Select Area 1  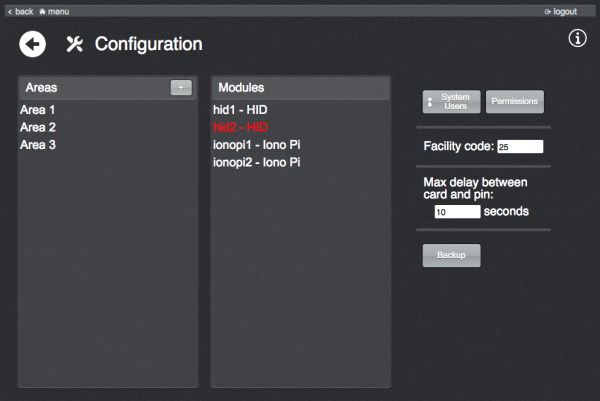(x=38, y=110)
